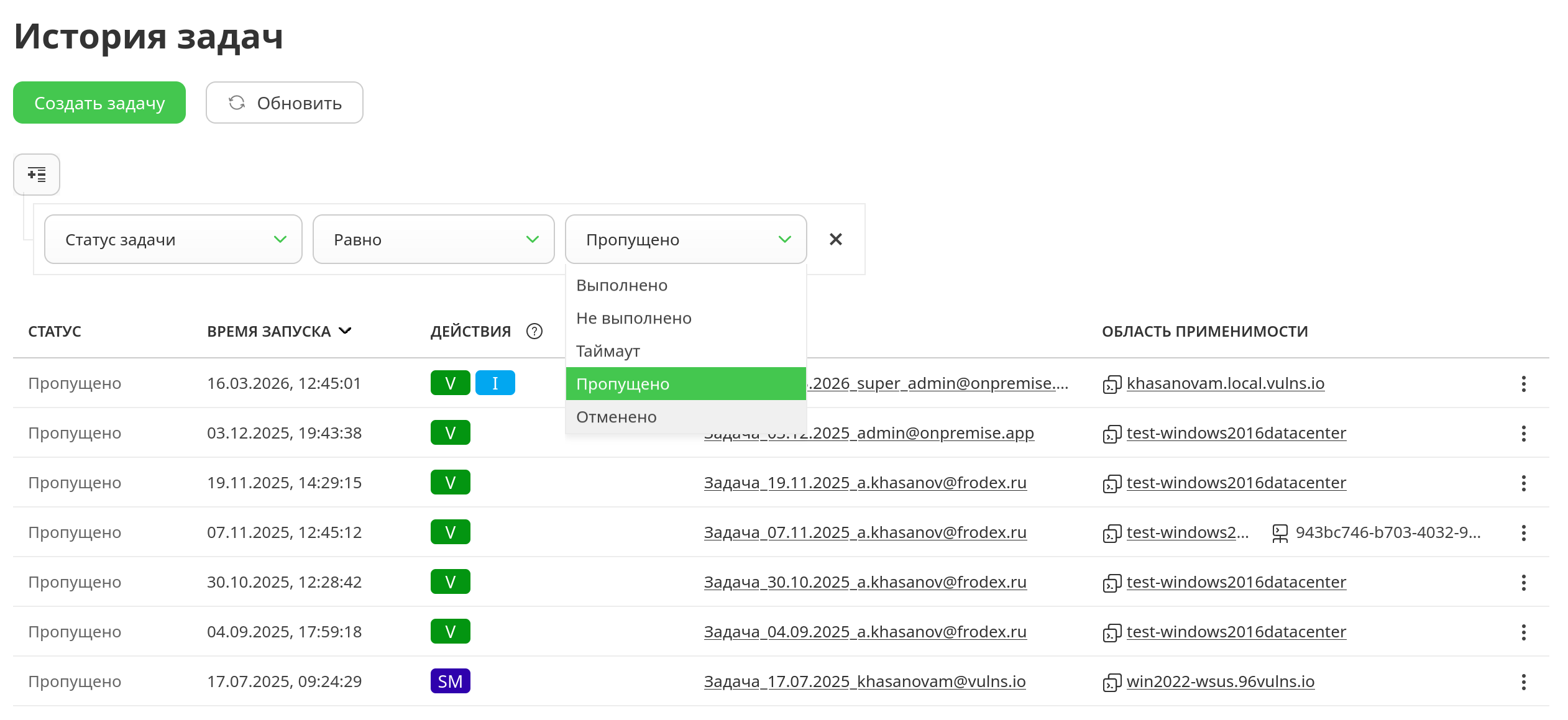Remove the filter with the X icon
This screenshot has width=1568, height=720.
[835, 239]
